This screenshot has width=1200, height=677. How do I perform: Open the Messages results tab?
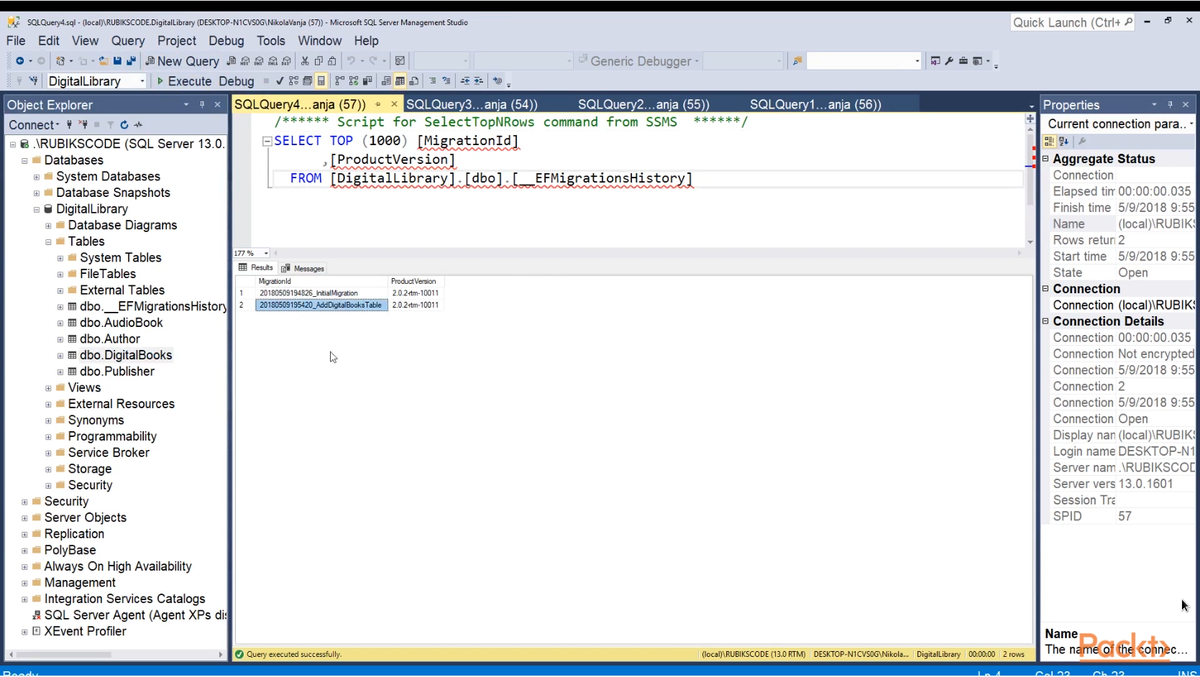303,268
